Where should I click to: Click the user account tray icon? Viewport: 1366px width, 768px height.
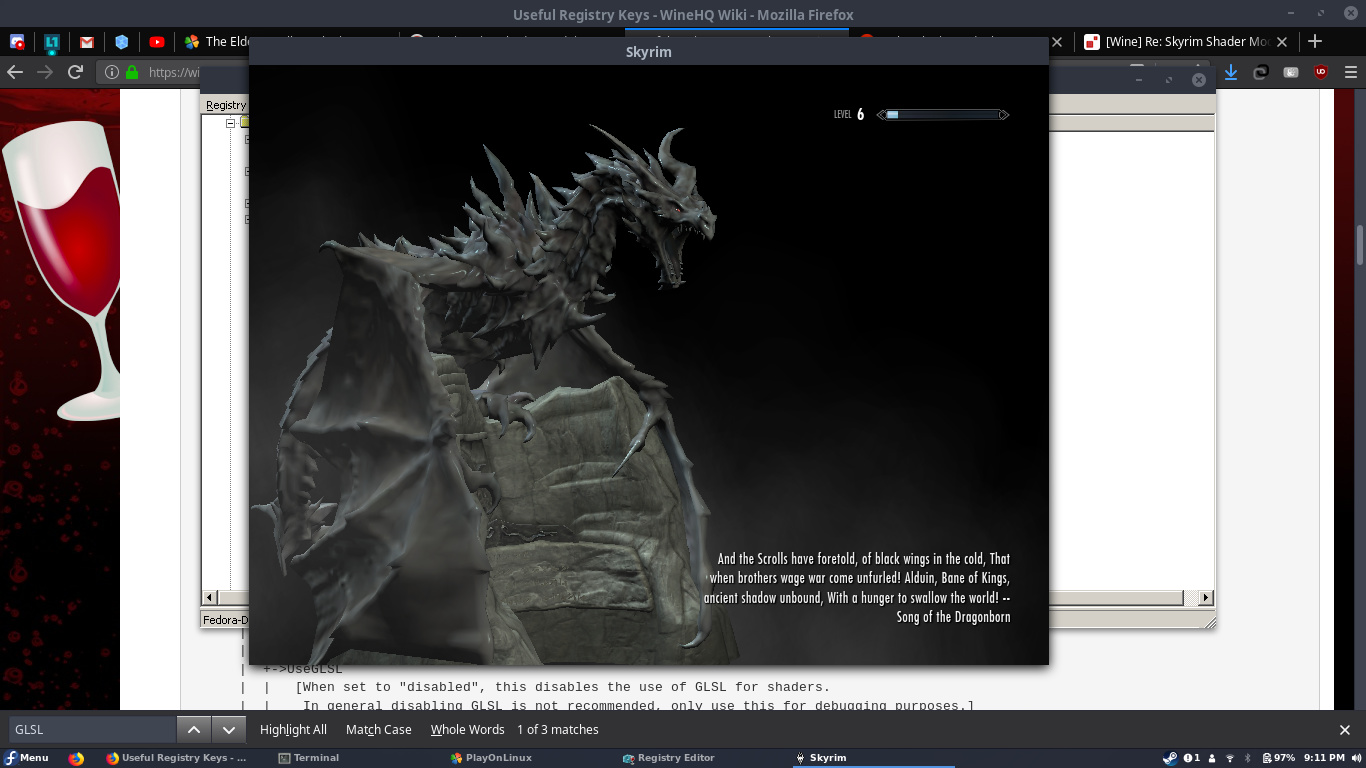click(1212, 758)
